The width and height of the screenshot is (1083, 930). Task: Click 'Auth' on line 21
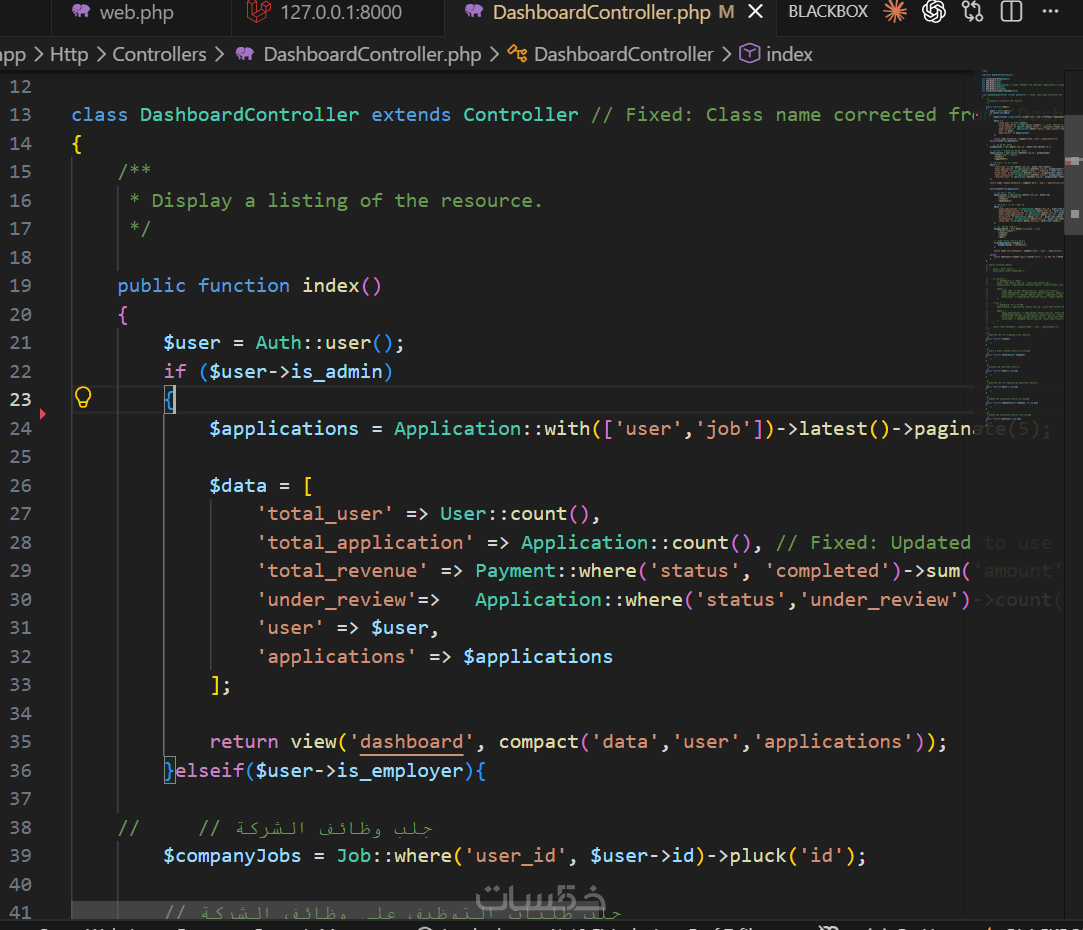coord(278,343)
